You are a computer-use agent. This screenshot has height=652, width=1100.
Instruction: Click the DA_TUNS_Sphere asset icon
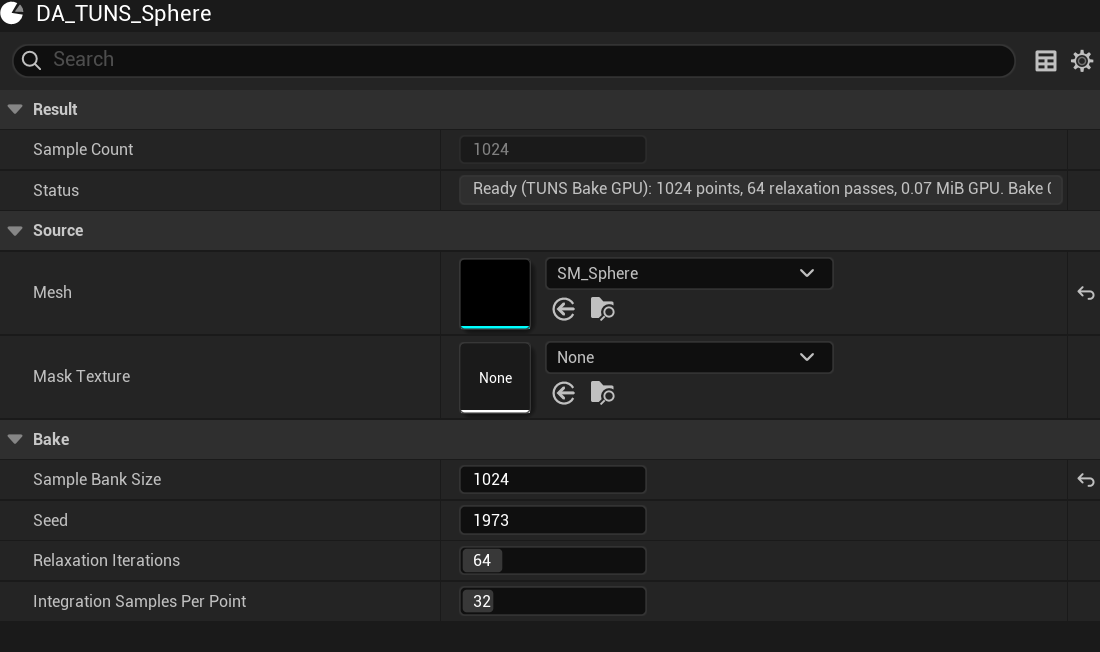pos(12,12)
